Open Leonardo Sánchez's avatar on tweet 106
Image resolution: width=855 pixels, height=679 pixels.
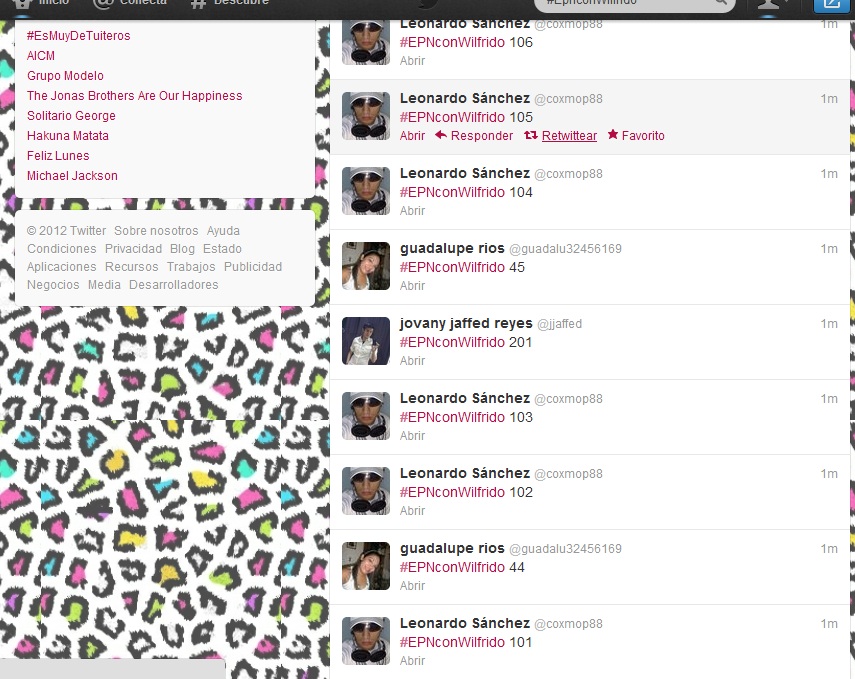click(x=366, y=41)
